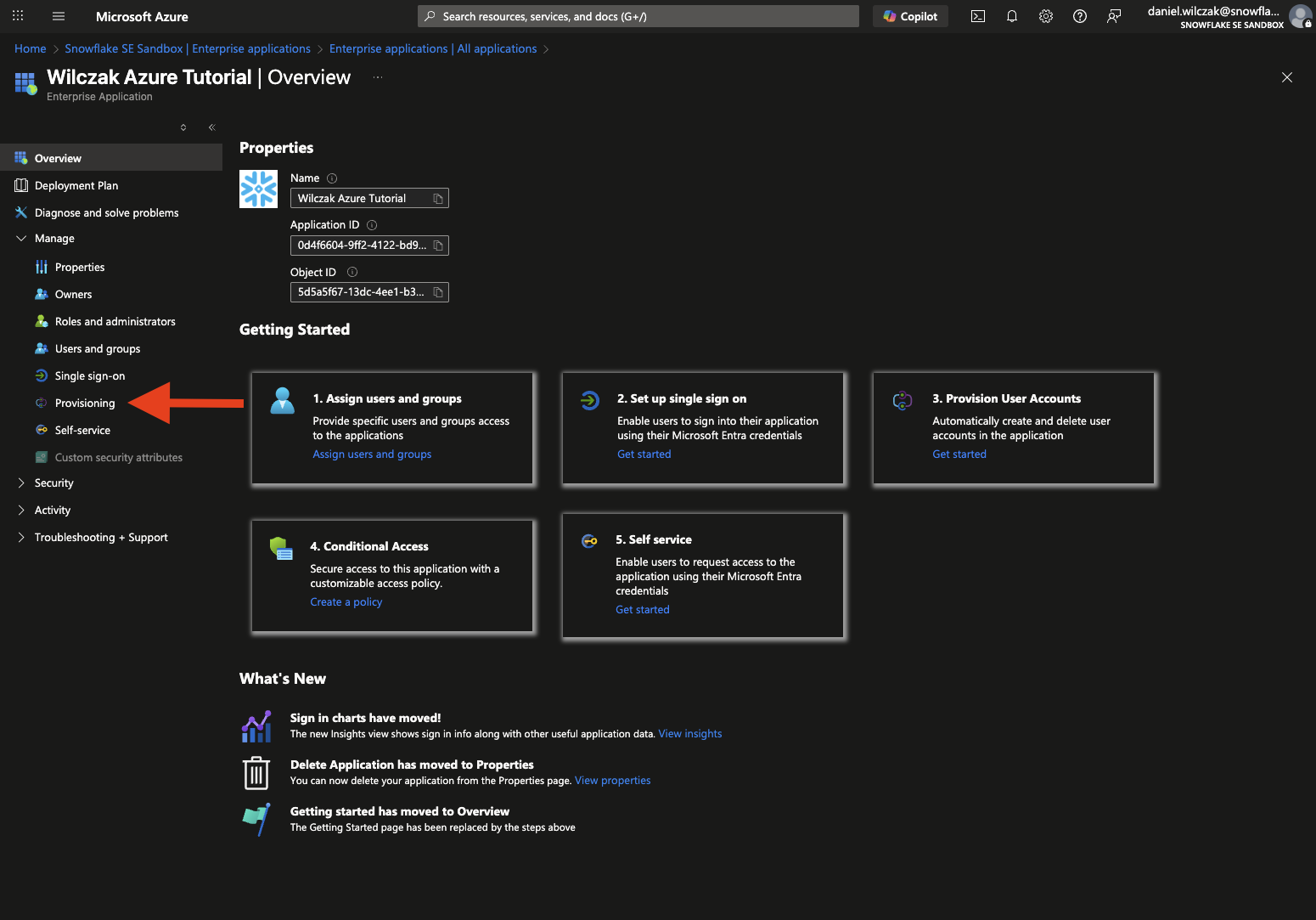Open the feedback icon in header
Viewport: 1316px width, 920px height.
pos(1114,16)
